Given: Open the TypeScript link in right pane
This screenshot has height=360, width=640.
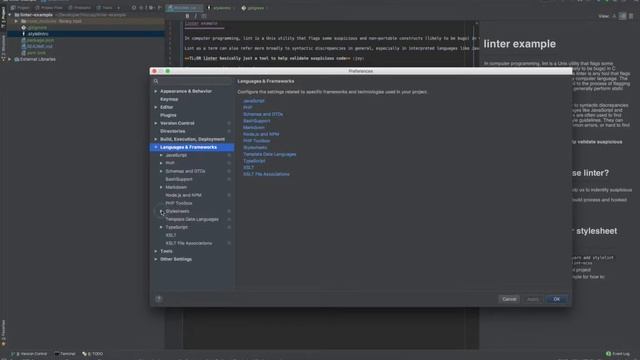Looking at the screenshot, I should pos(254,161).
